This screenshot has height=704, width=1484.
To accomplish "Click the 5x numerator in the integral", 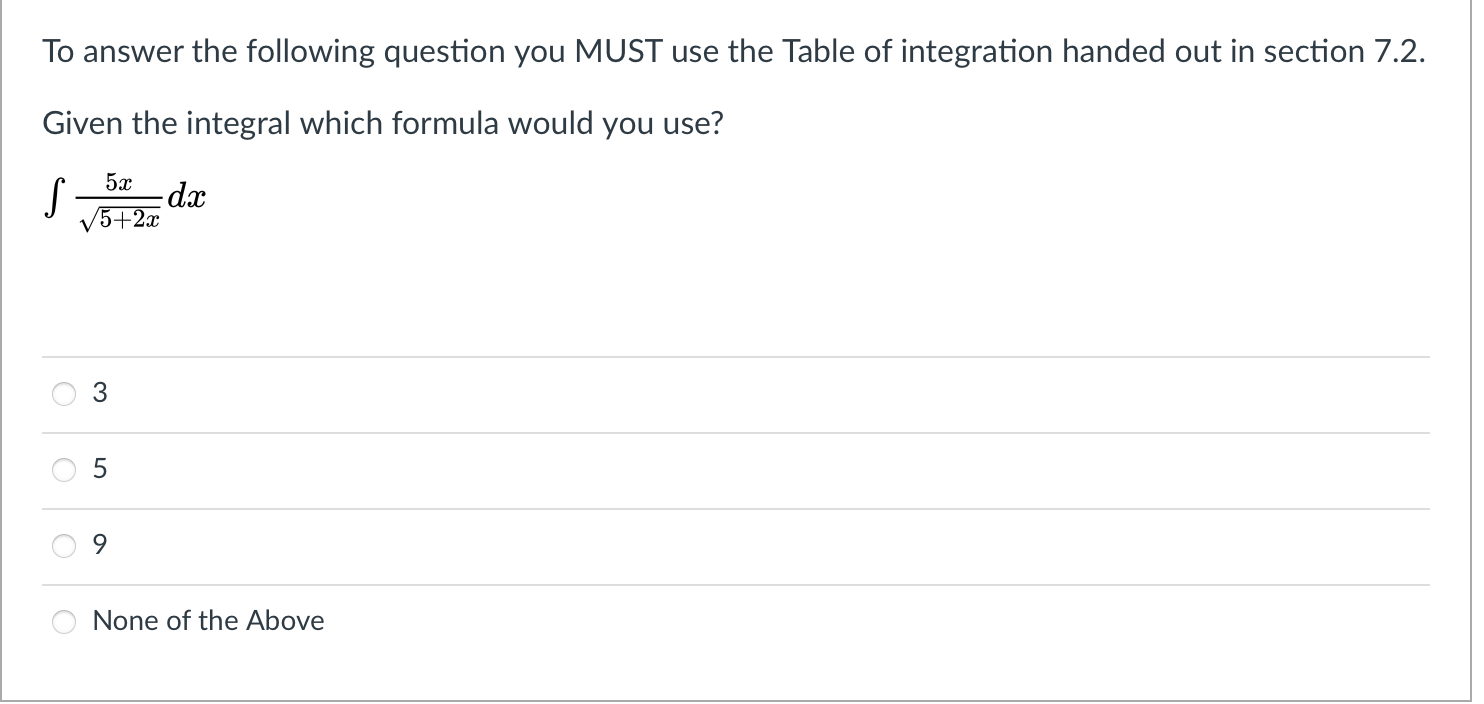I will pos(120,181).
